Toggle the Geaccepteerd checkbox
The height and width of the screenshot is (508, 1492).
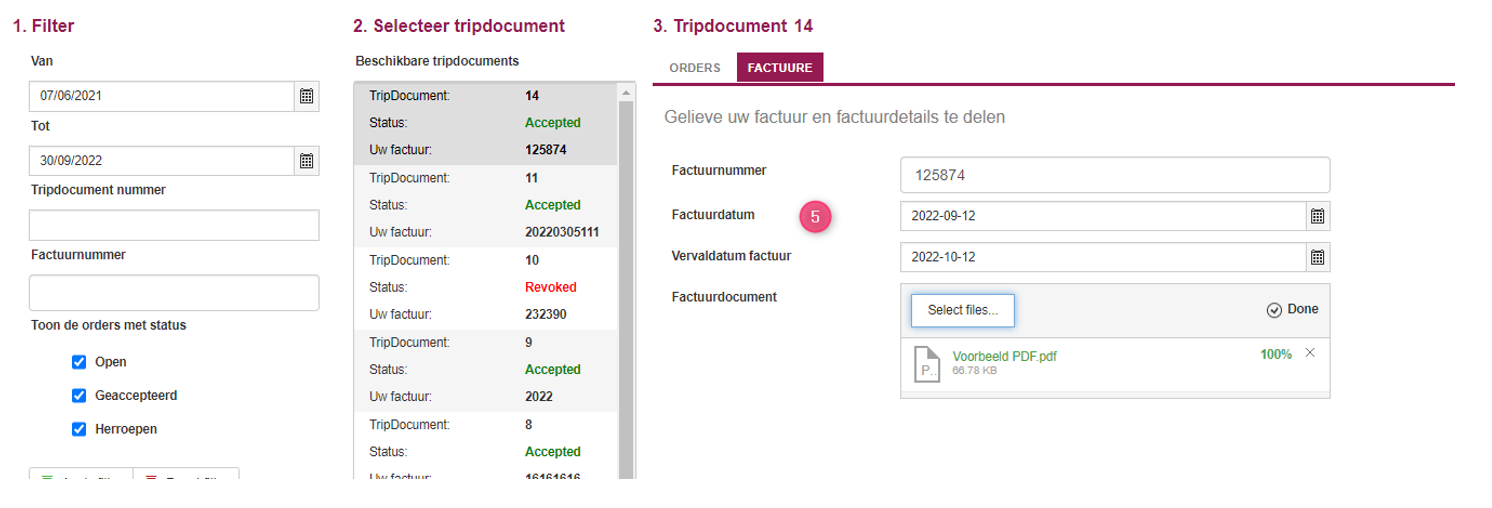(x=80, y=395)
